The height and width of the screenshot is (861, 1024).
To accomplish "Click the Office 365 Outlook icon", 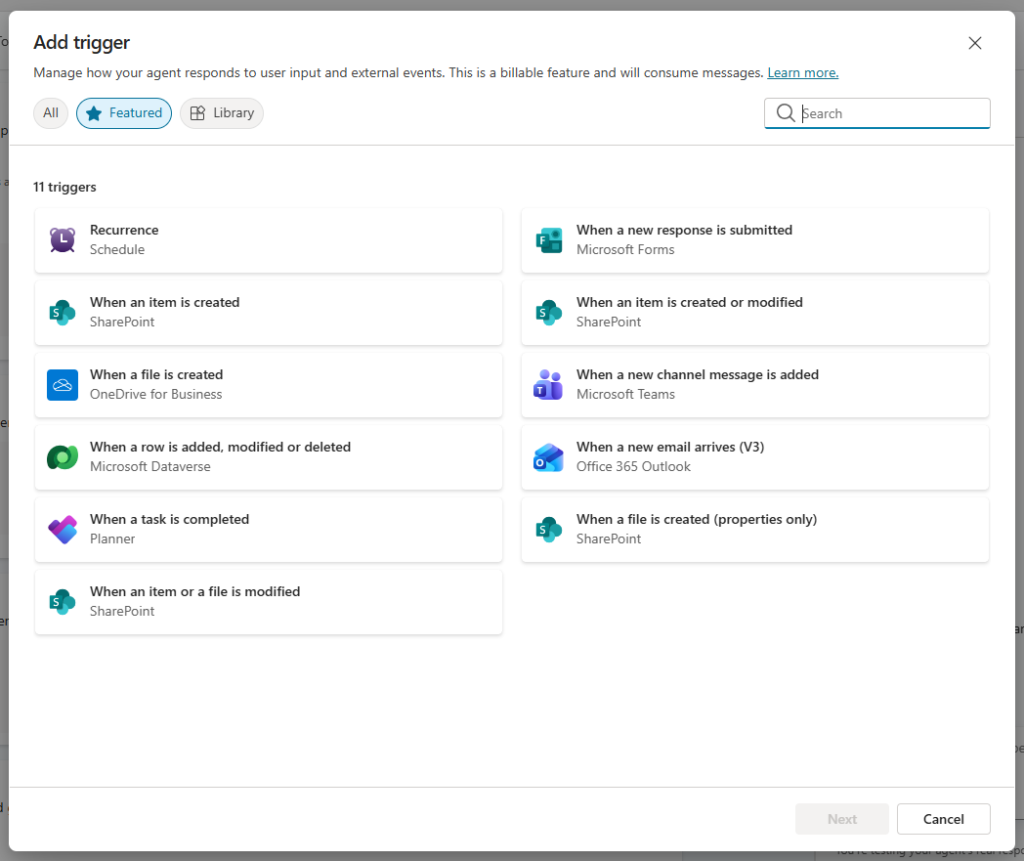I will click(x=548, y=457).
